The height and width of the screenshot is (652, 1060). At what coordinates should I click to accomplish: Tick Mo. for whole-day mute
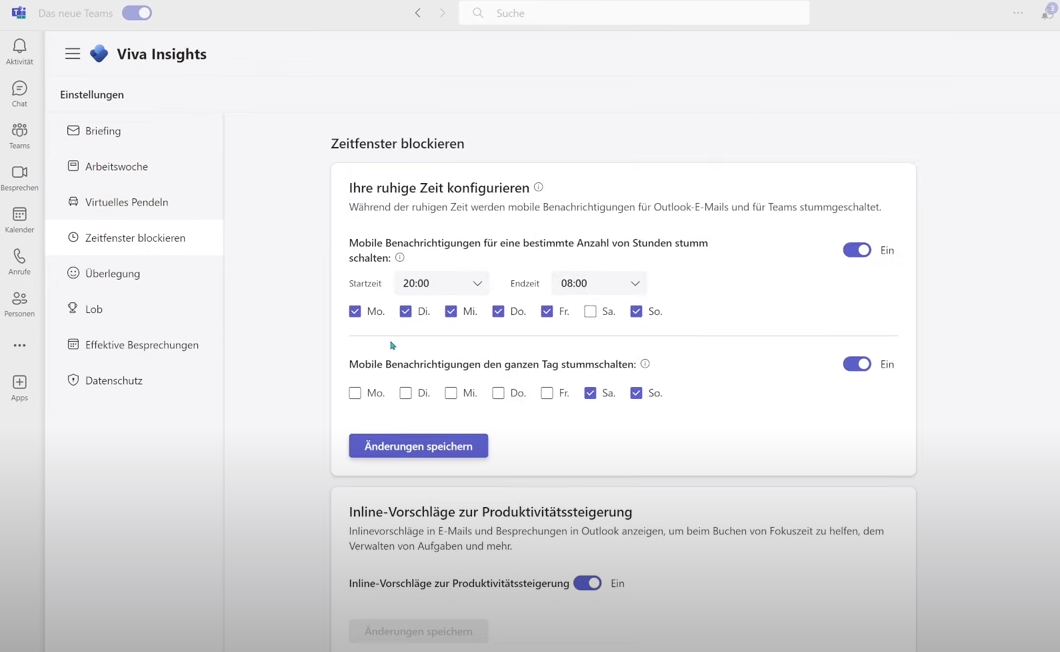pyautogui.click(x=355, y=393)
